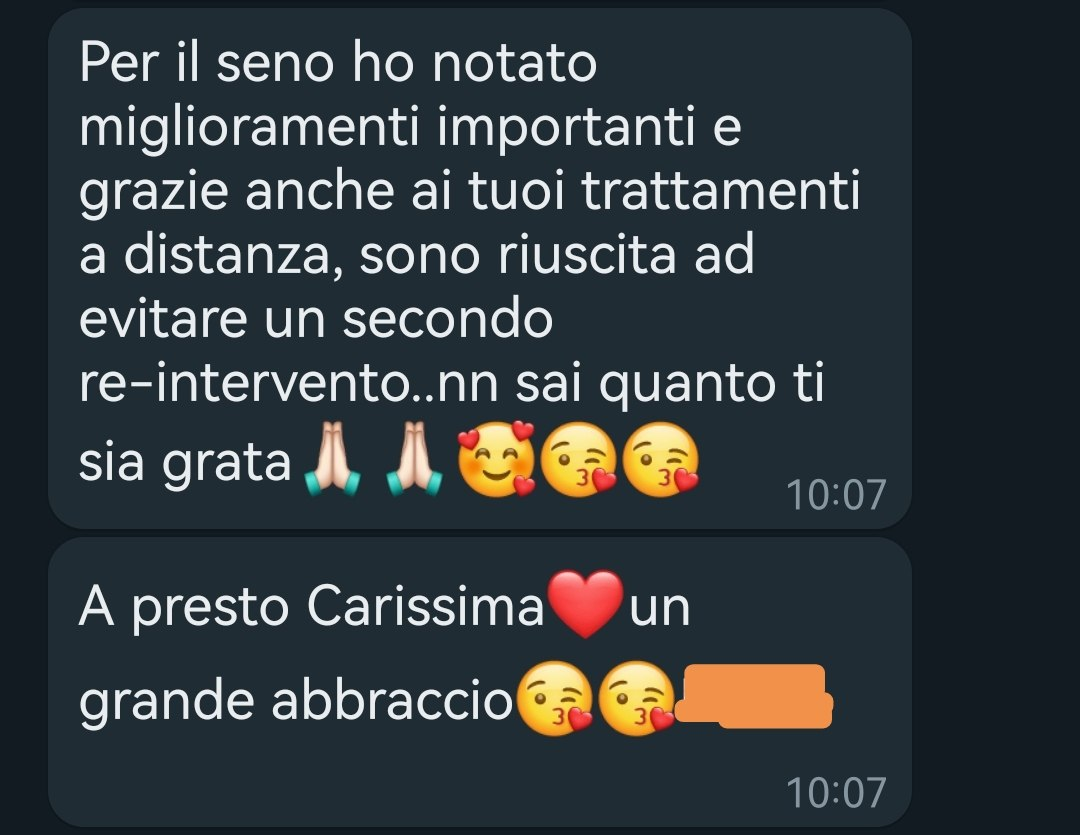Click the word miglioramenti
1080x835 pixels.
pyautogui.click(x=249, y=127)
